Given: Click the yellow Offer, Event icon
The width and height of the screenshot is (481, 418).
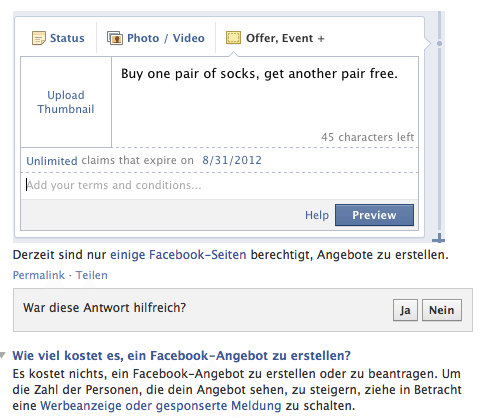Looking at the screenshot, I should click(233, 38).
